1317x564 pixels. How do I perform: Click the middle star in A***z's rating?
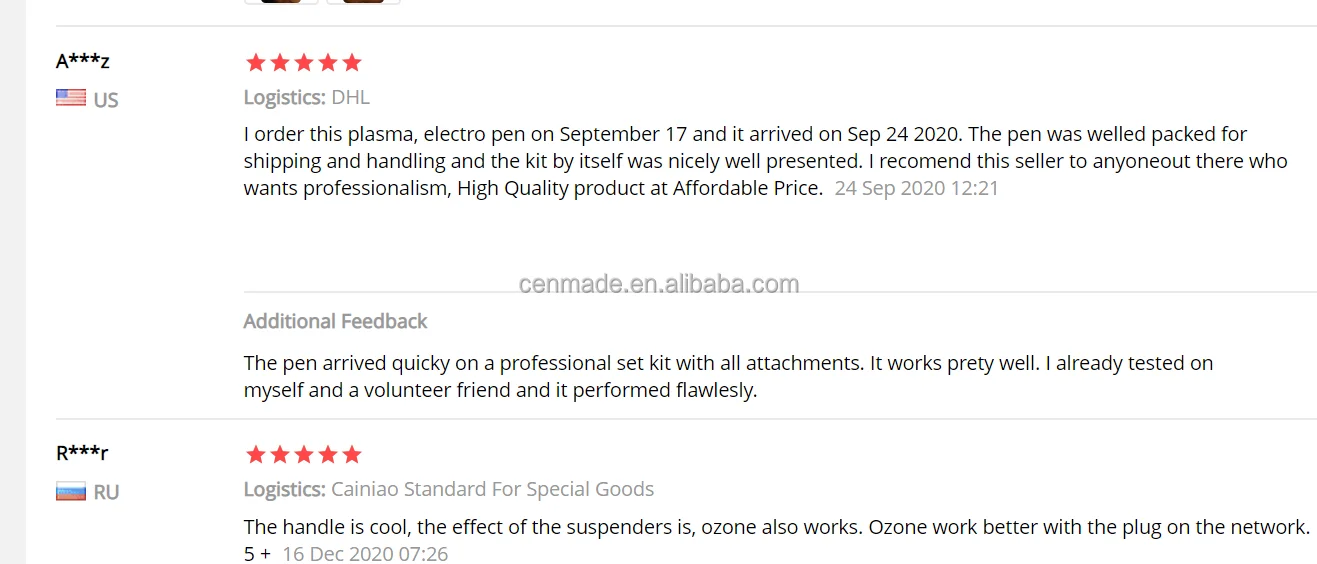click(x=304, y=63)
